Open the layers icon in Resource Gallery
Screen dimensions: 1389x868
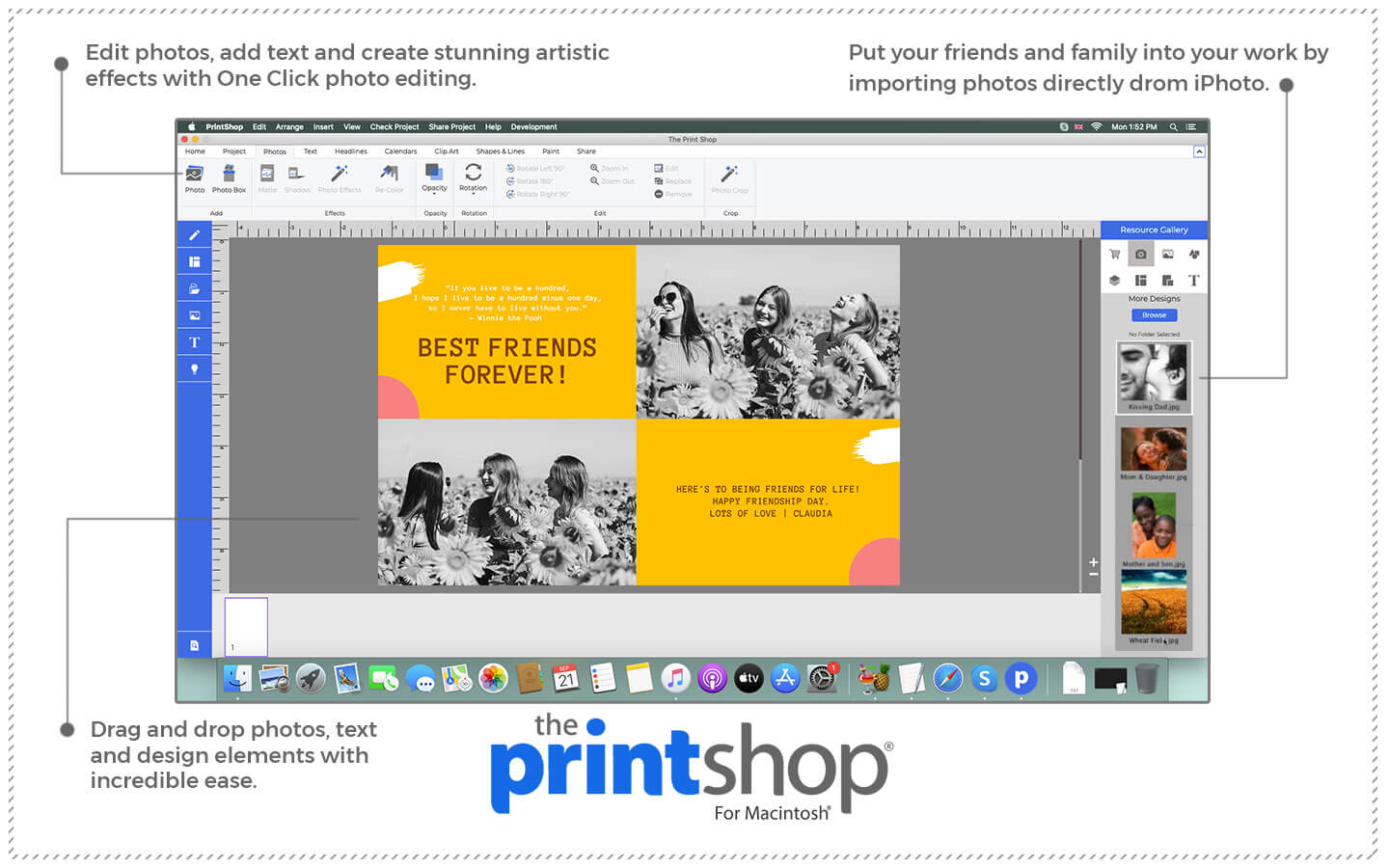point(1115,281)
